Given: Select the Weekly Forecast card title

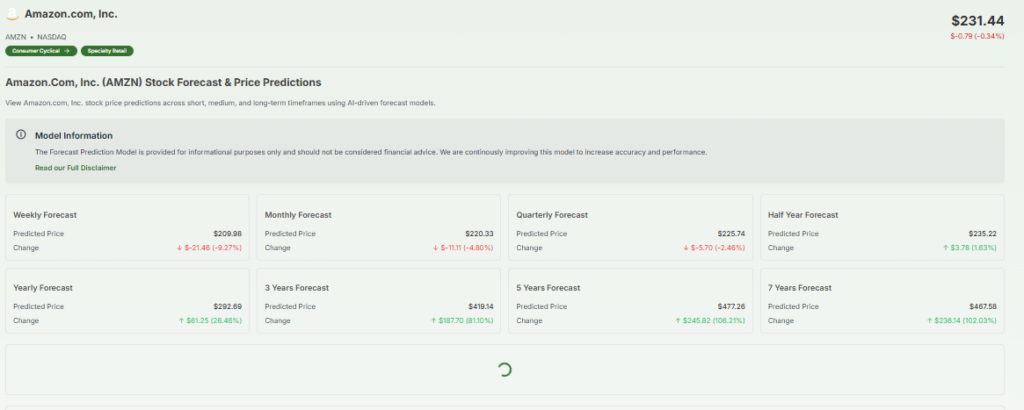Looking at the screenshot, I should (45, 215).
